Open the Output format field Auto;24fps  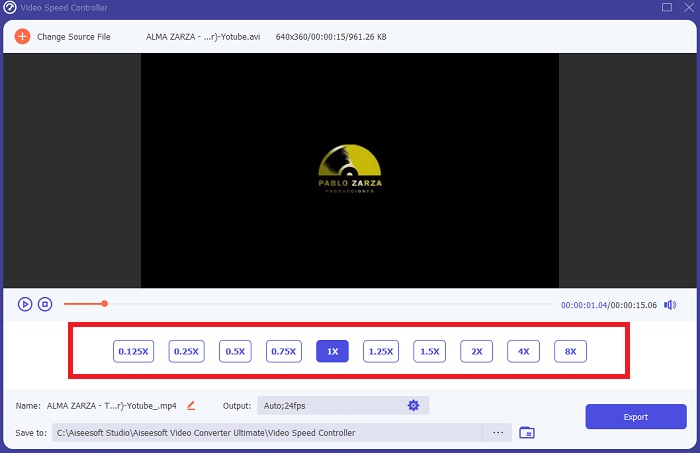pyautogui.click(x=330, y=405)
